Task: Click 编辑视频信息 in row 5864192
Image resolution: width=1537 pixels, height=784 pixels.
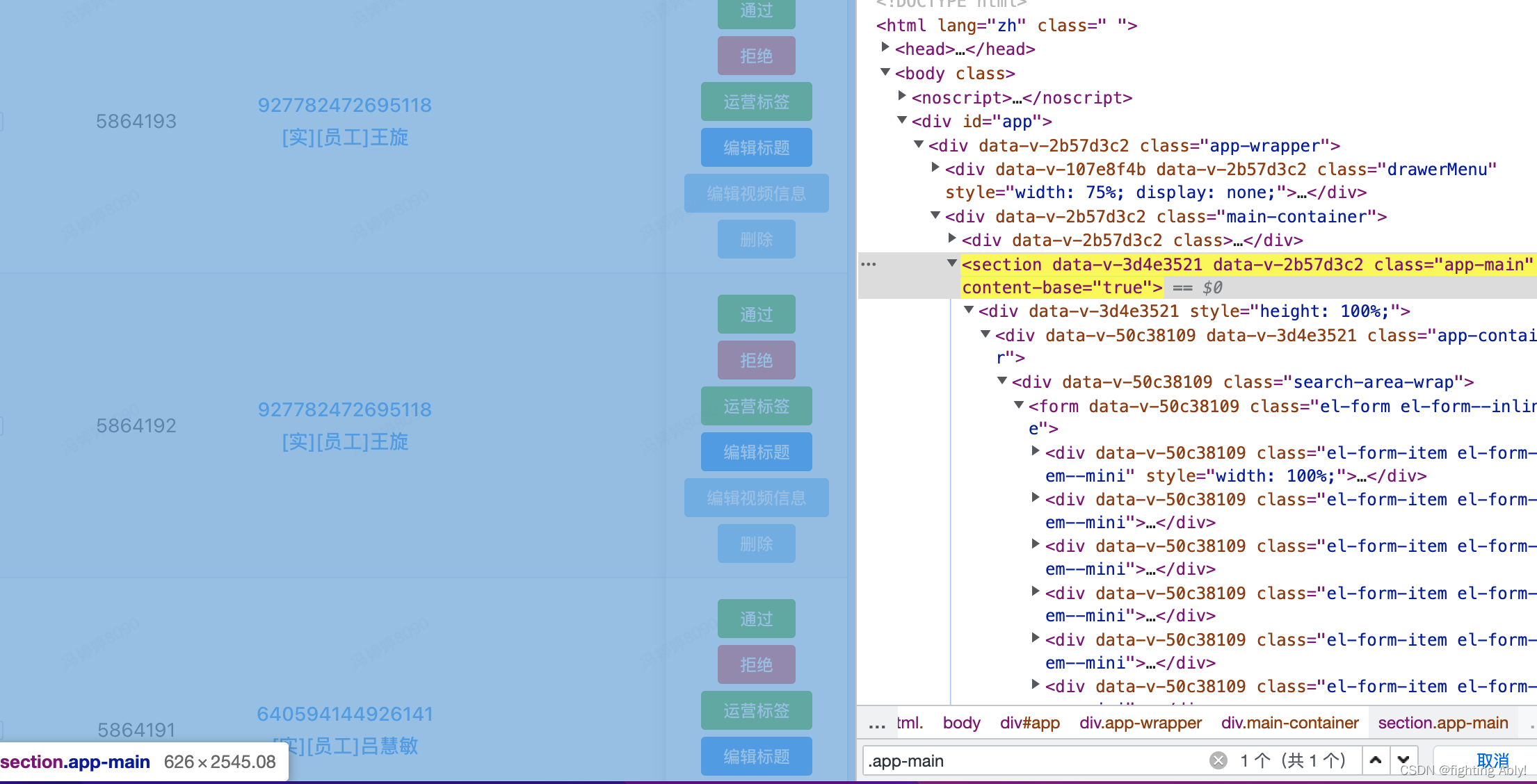Action: coord(757,498)
